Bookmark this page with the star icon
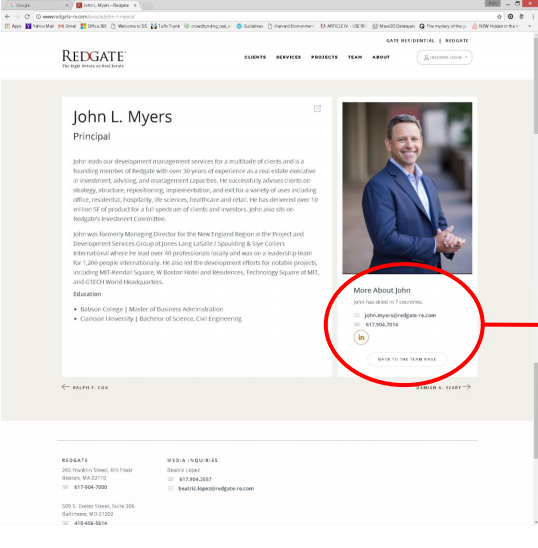The height and width of the screenshot is (548, 538). click(499, 16)
